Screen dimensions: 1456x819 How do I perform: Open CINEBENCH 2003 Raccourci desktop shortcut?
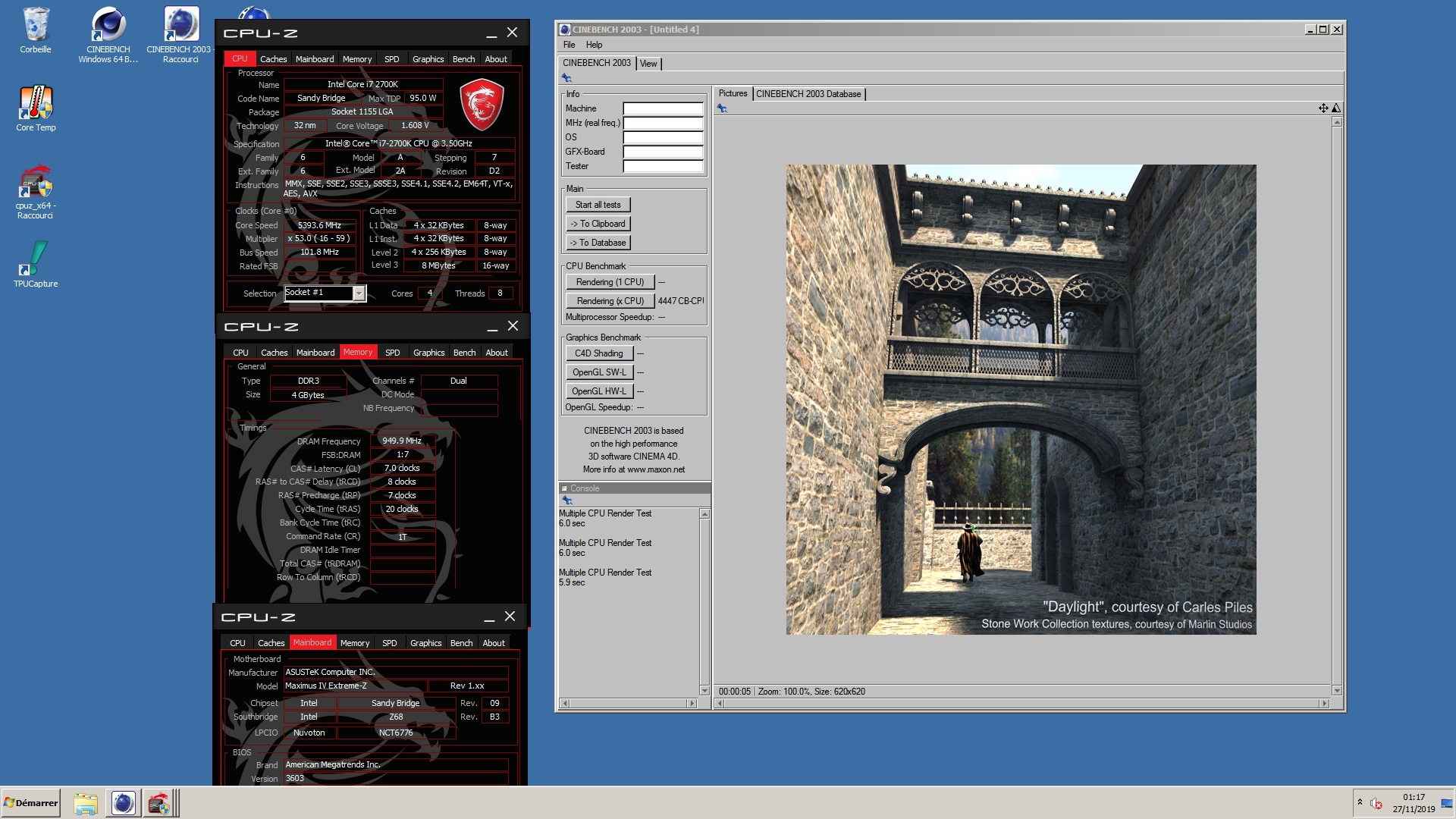point(180,34)
